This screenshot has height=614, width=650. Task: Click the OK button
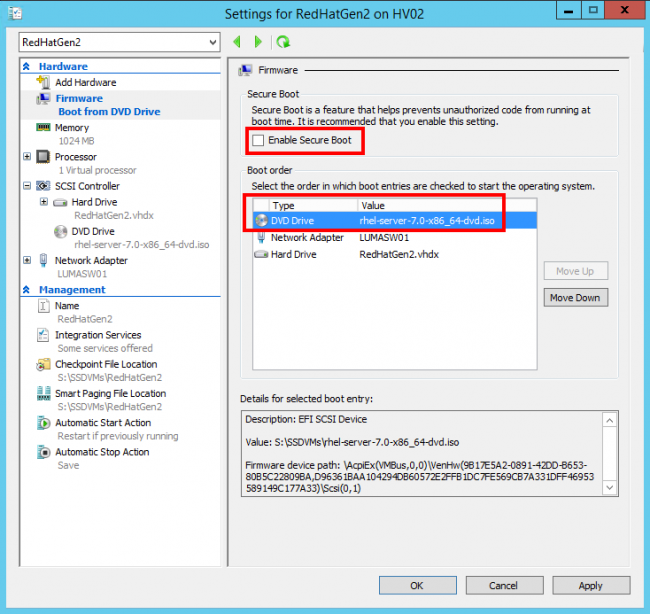click(x=417, y=585)
